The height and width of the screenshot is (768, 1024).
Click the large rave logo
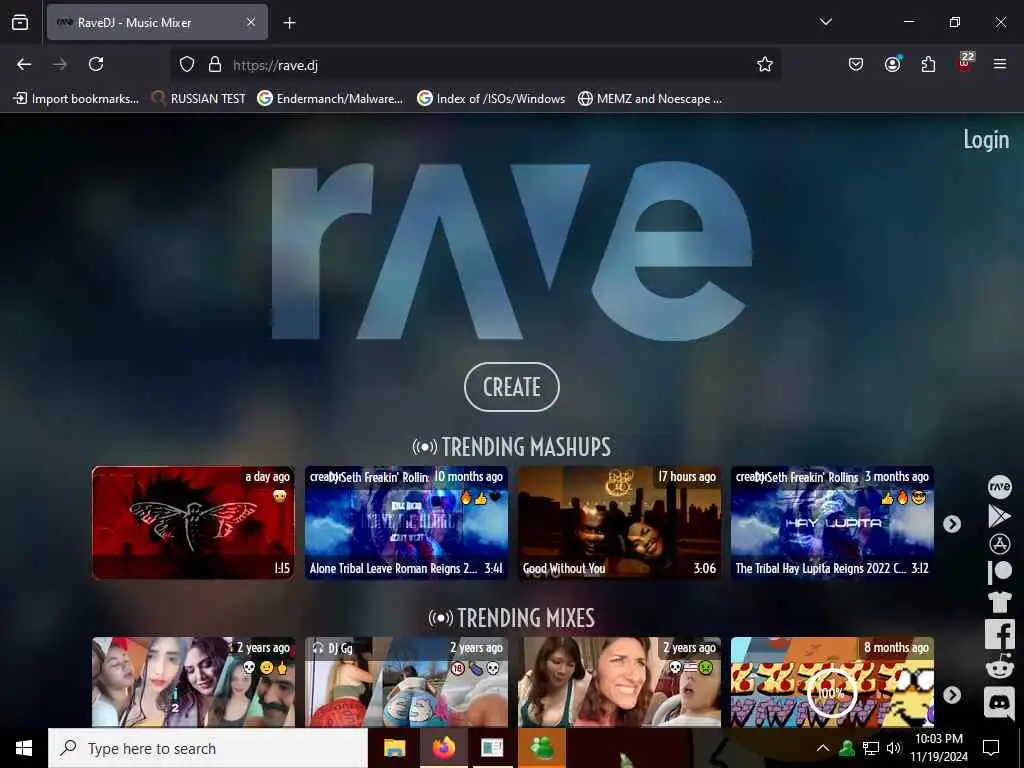(x=511, y=251)
